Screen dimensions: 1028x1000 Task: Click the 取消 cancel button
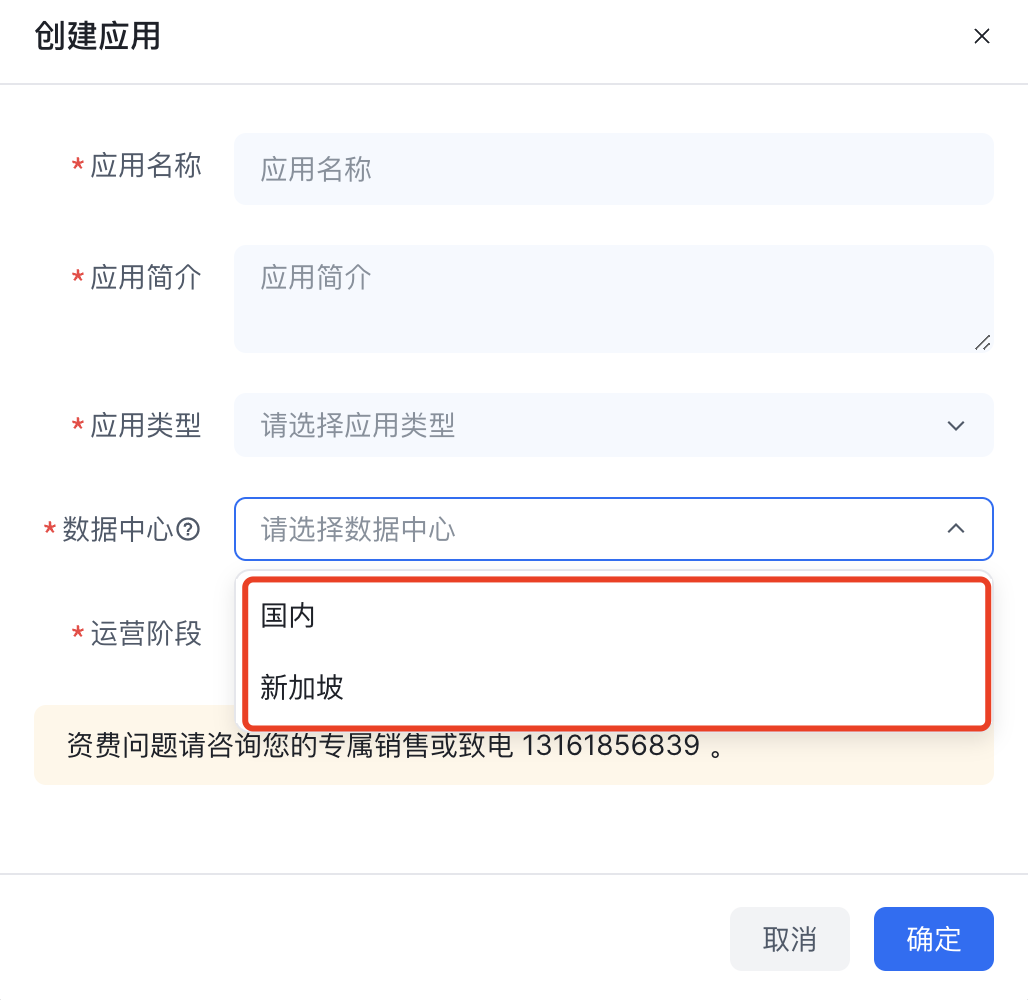(789, 939)
